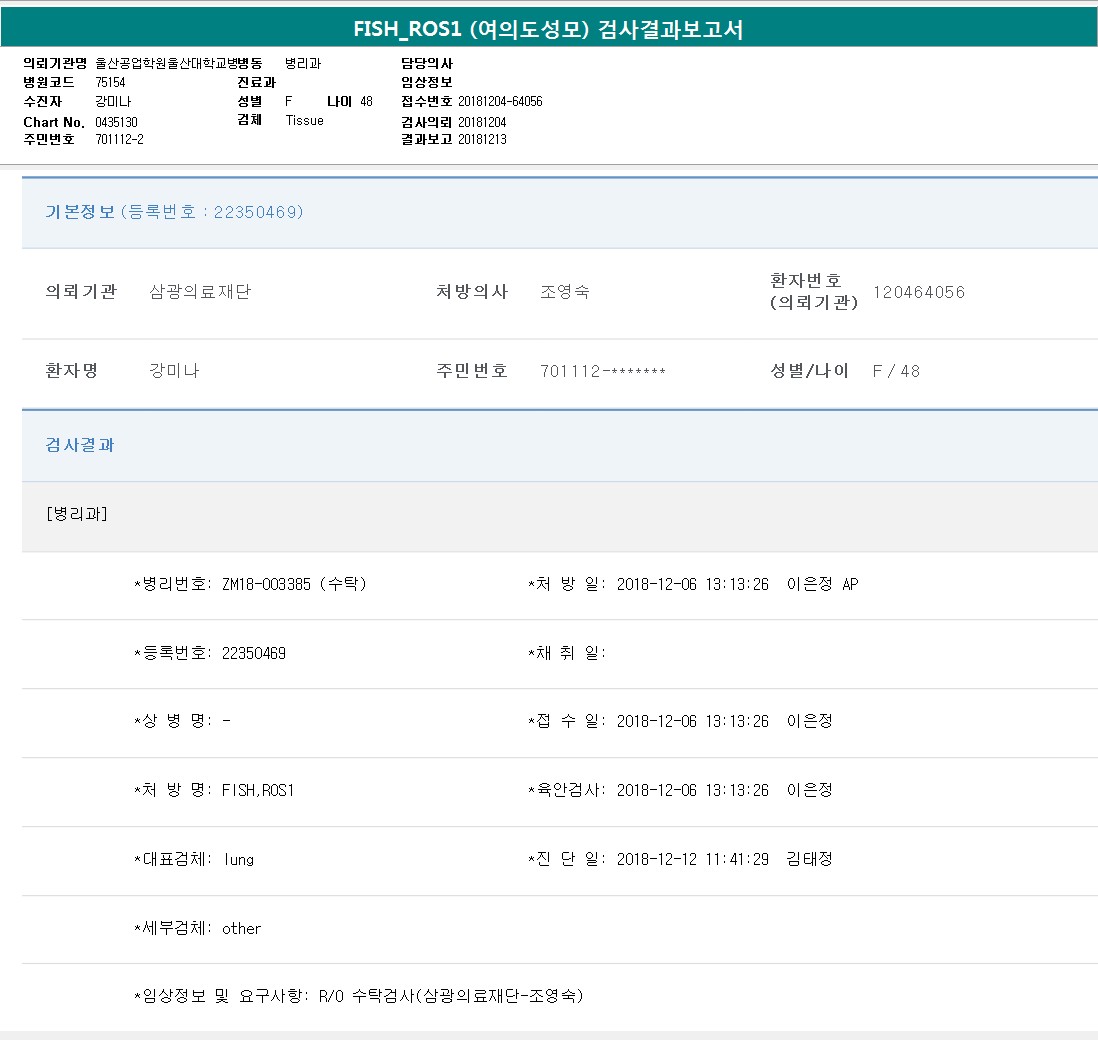Click the FISH_ROS1 report title banner

coord(548,29)
